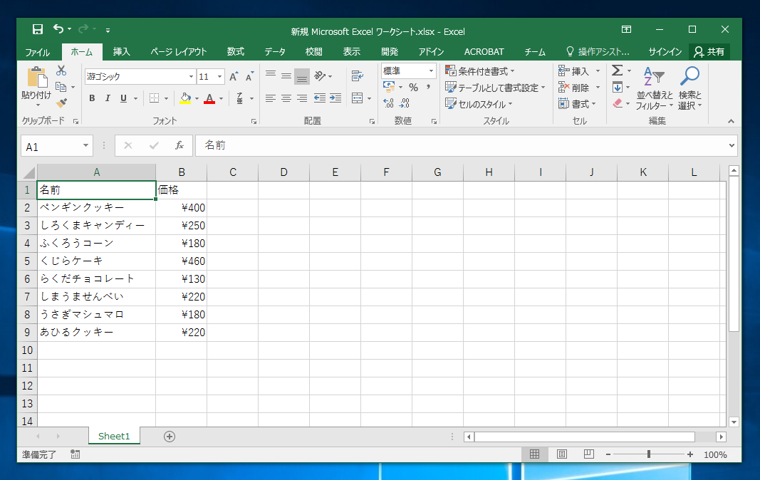Undo the last action
760x480 pixels.
(58, 30)
